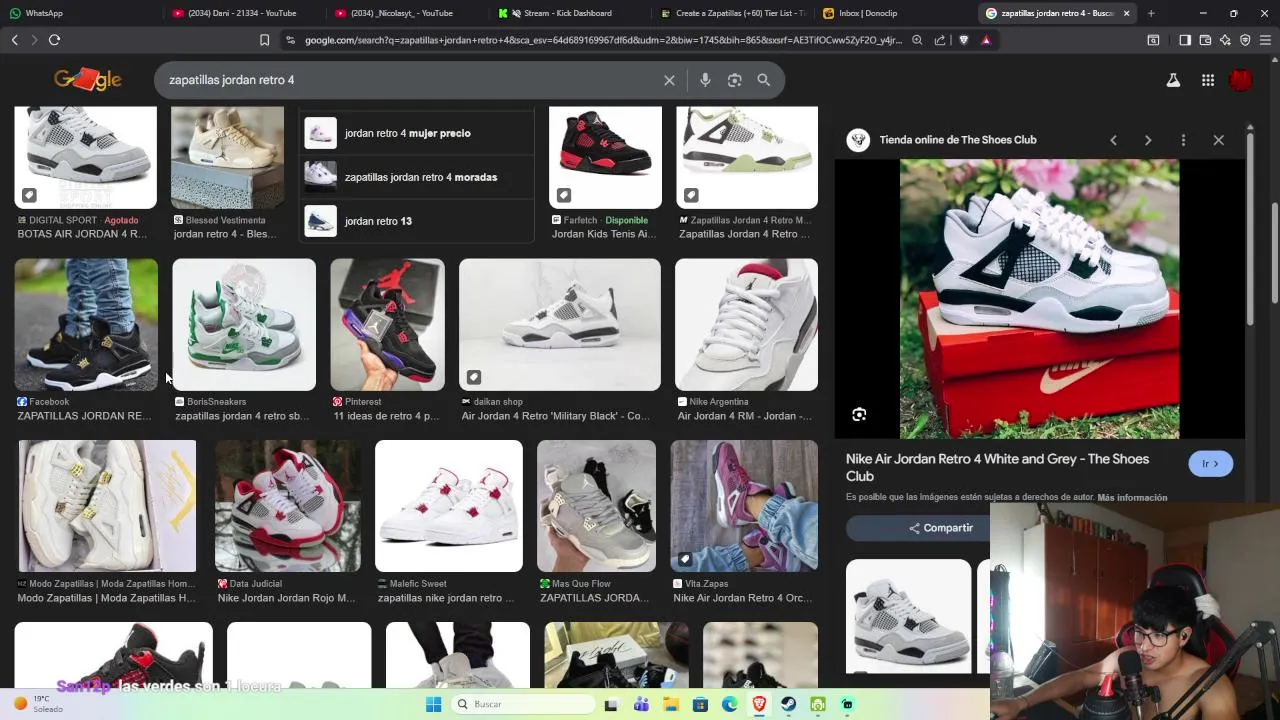Open the Pinterest black purple Jordan thumbnail
The image size is (1280, 720).
388,325
